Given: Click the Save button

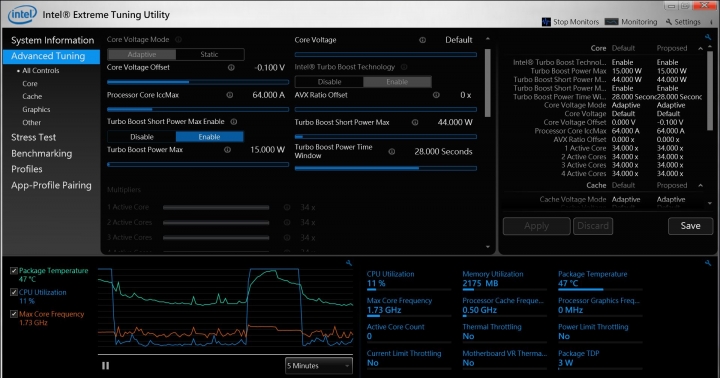Looking at the screenshot, I should click(x=690, y=226).
